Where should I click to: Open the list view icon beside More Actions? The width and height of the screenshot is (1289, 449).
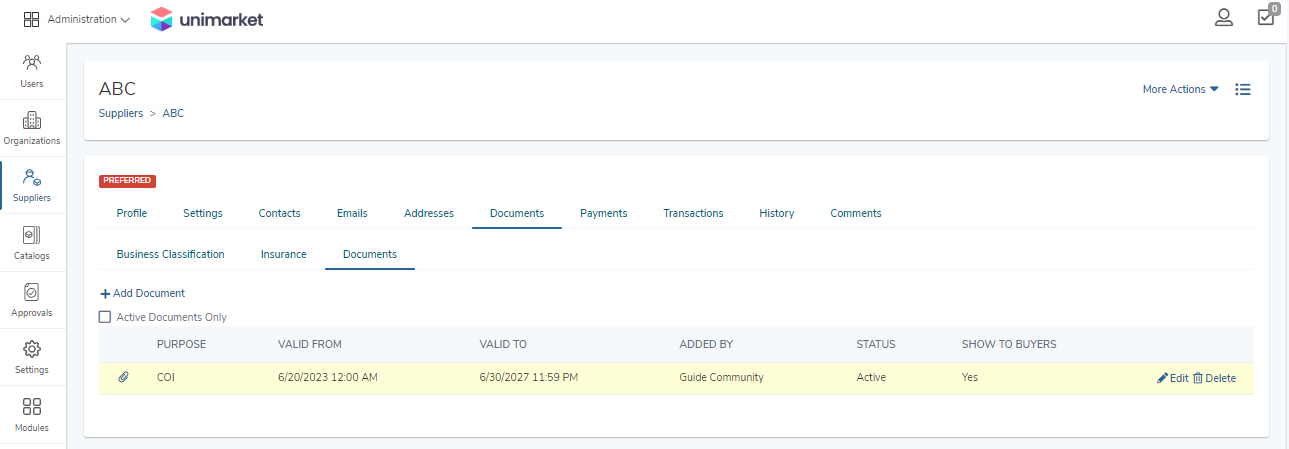click(x=1243, y=89)
